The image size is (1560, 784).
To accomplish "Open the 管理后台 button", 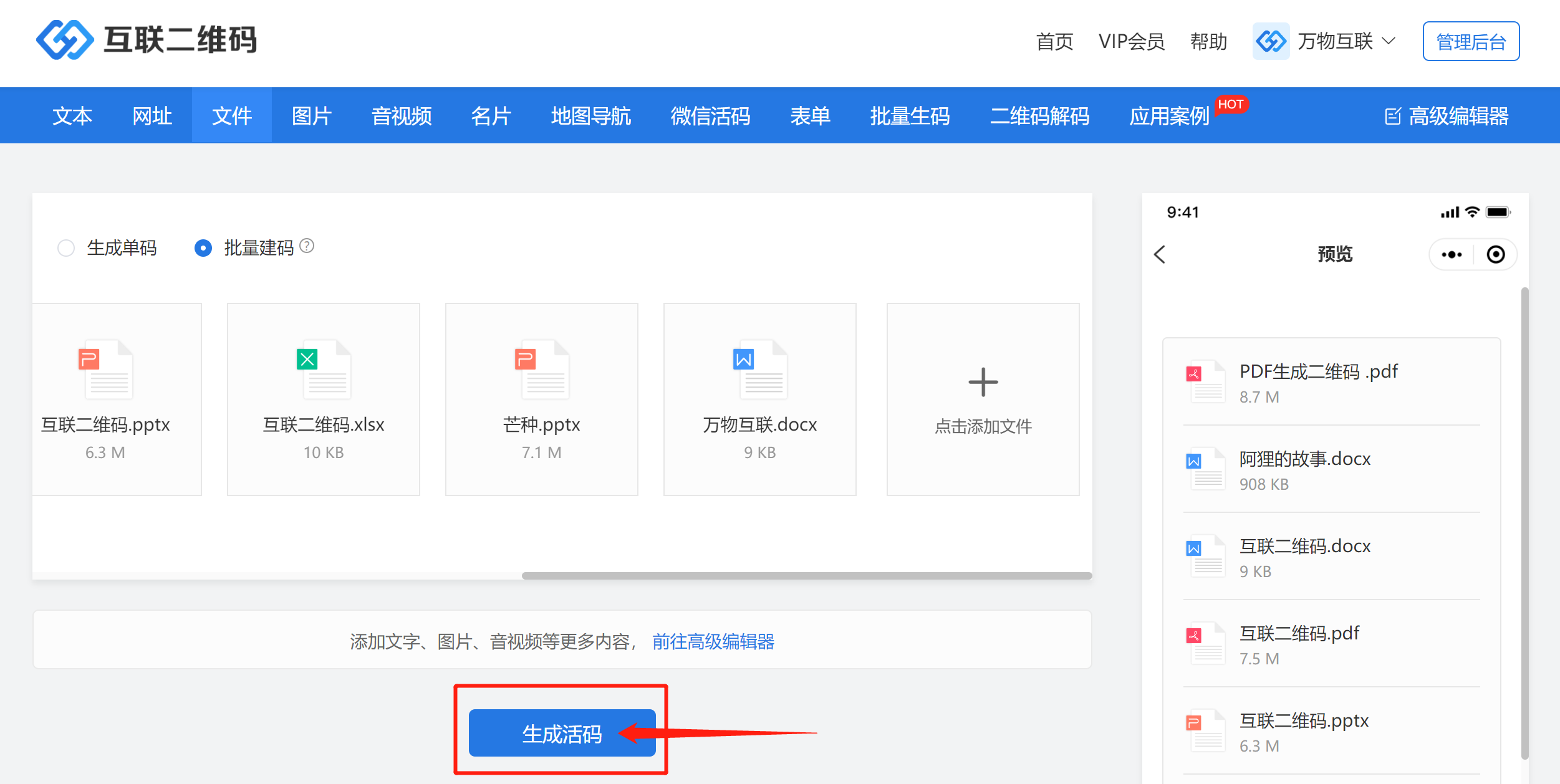I will [x=1470, y=42].
